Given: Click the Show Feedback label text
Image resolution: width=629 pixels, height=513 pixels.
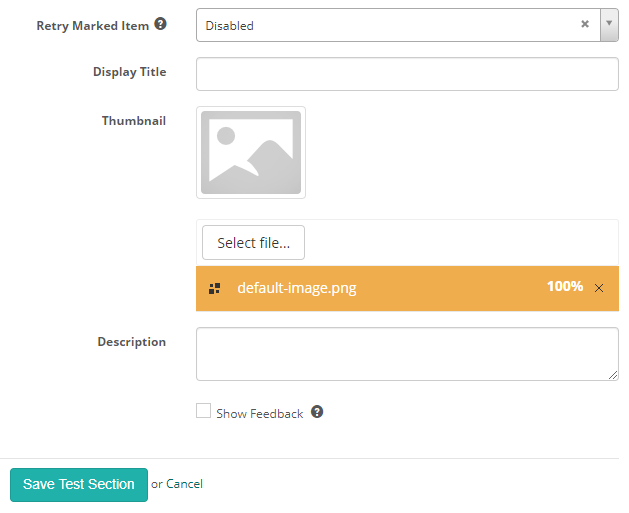Looking at the screenshot, I should (x=259, y=413).
